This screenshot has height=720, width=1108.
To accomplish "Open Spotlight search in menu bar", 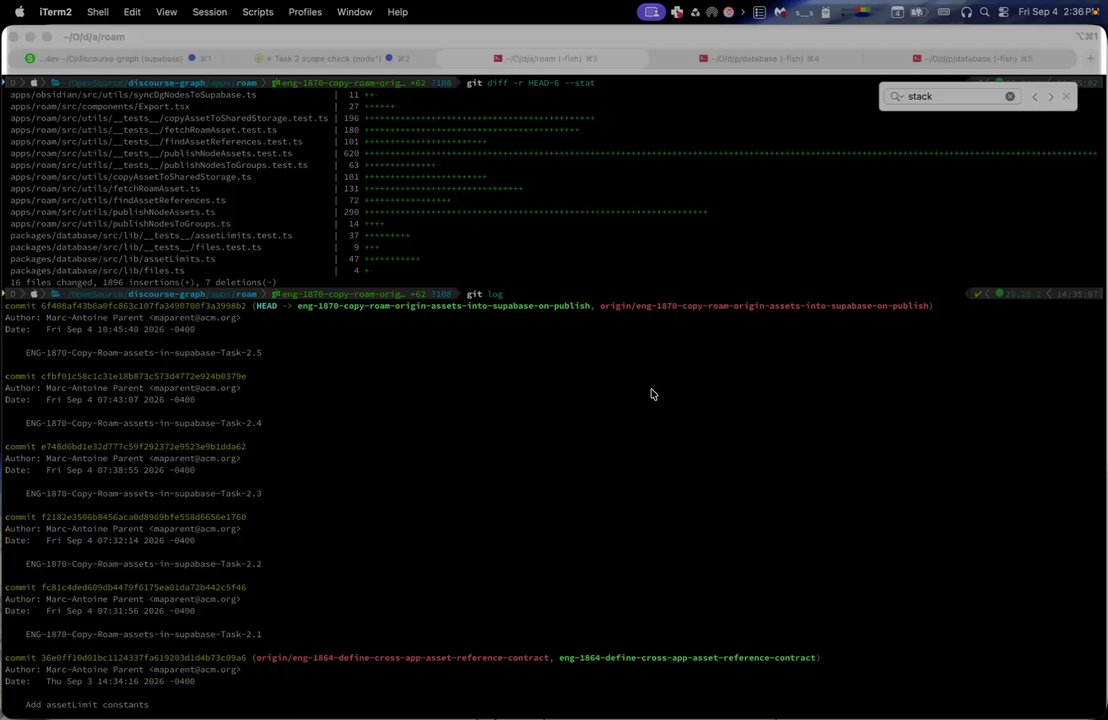I will tap(984, 12).
